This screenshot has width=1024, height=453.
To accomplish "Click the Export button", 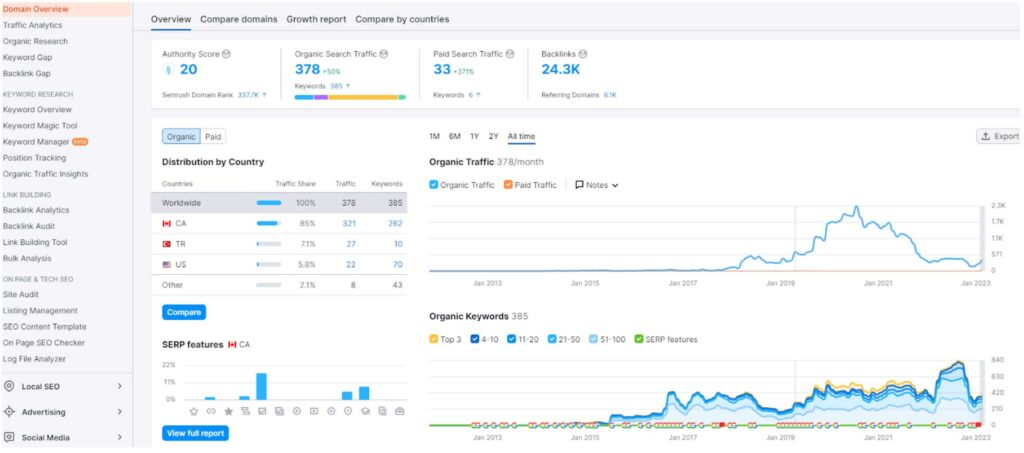I will tap(1000, 136).
